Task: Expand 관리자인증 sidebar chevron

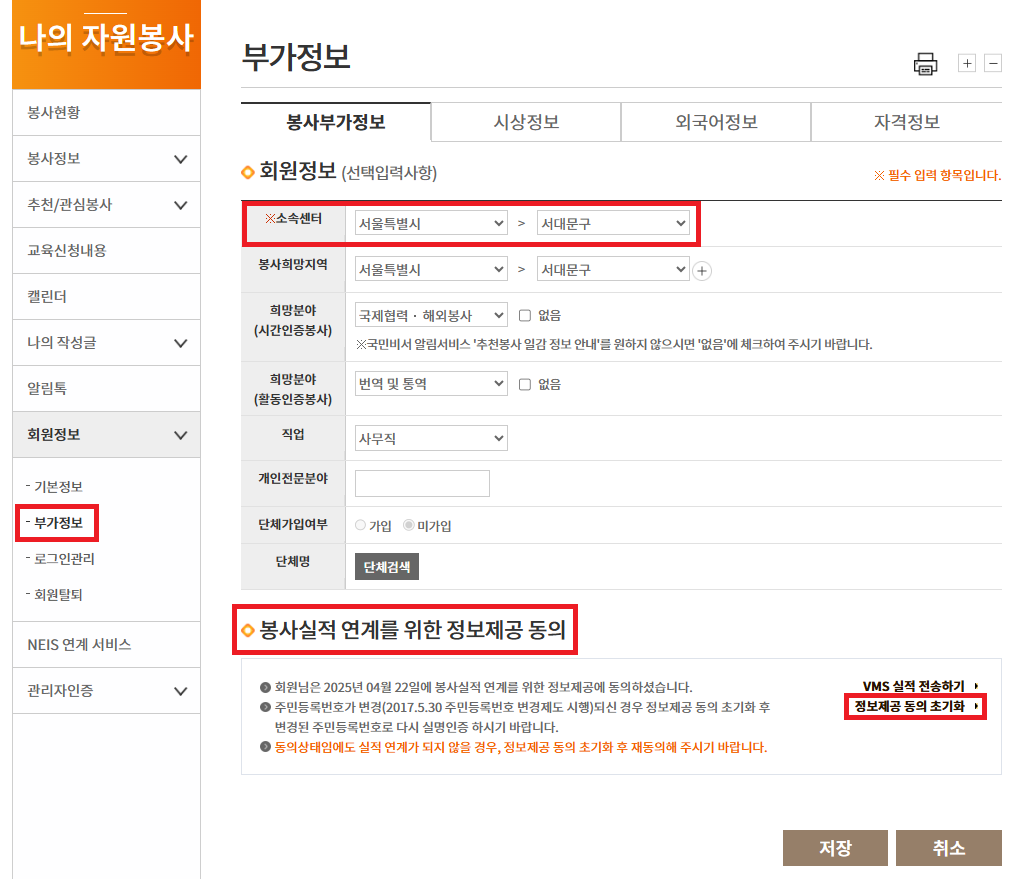Action: [x=180, y=691]
